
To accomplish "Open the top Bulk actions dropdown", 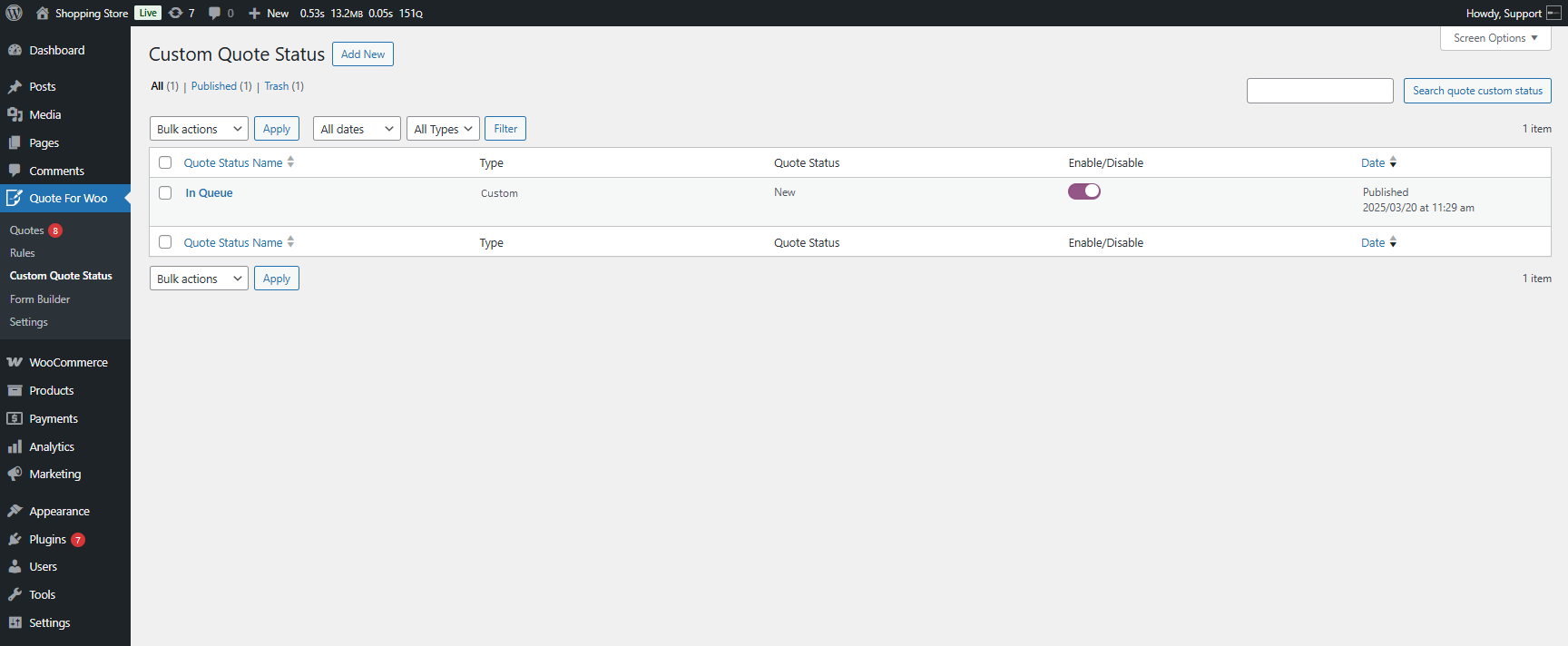I will click(199, 129).
